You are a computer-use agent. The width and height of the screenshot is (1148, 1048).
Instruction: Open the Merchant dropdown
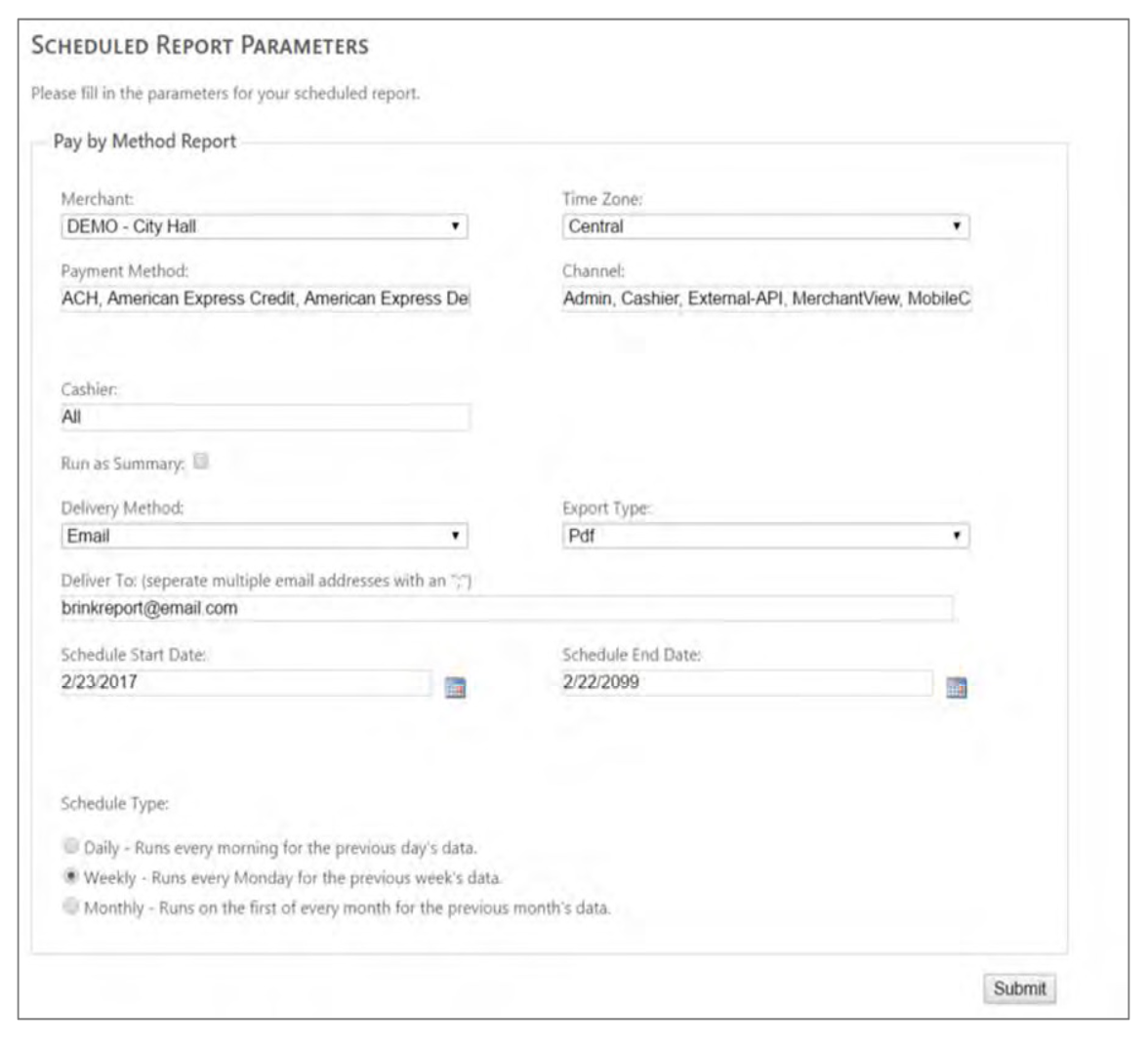(264, 226)
